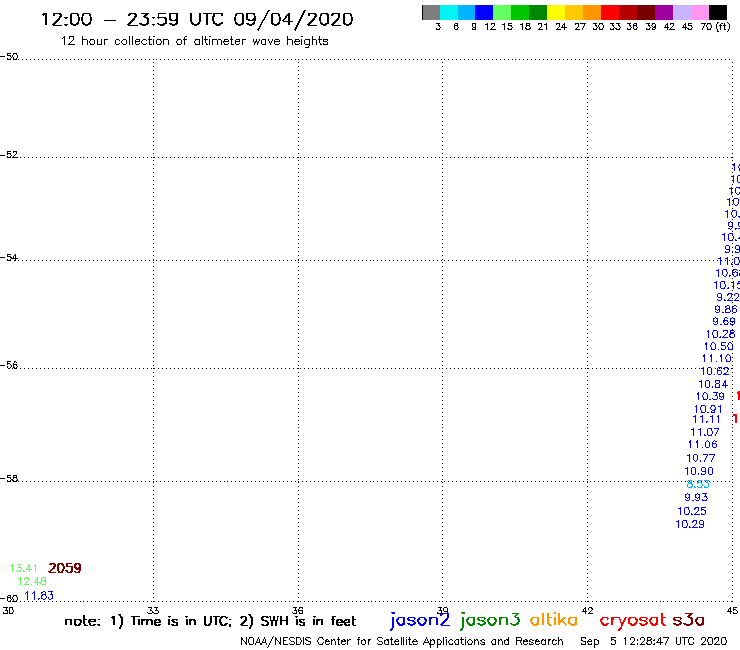Click the yellow swatch in the color legend

coord(556,12)
